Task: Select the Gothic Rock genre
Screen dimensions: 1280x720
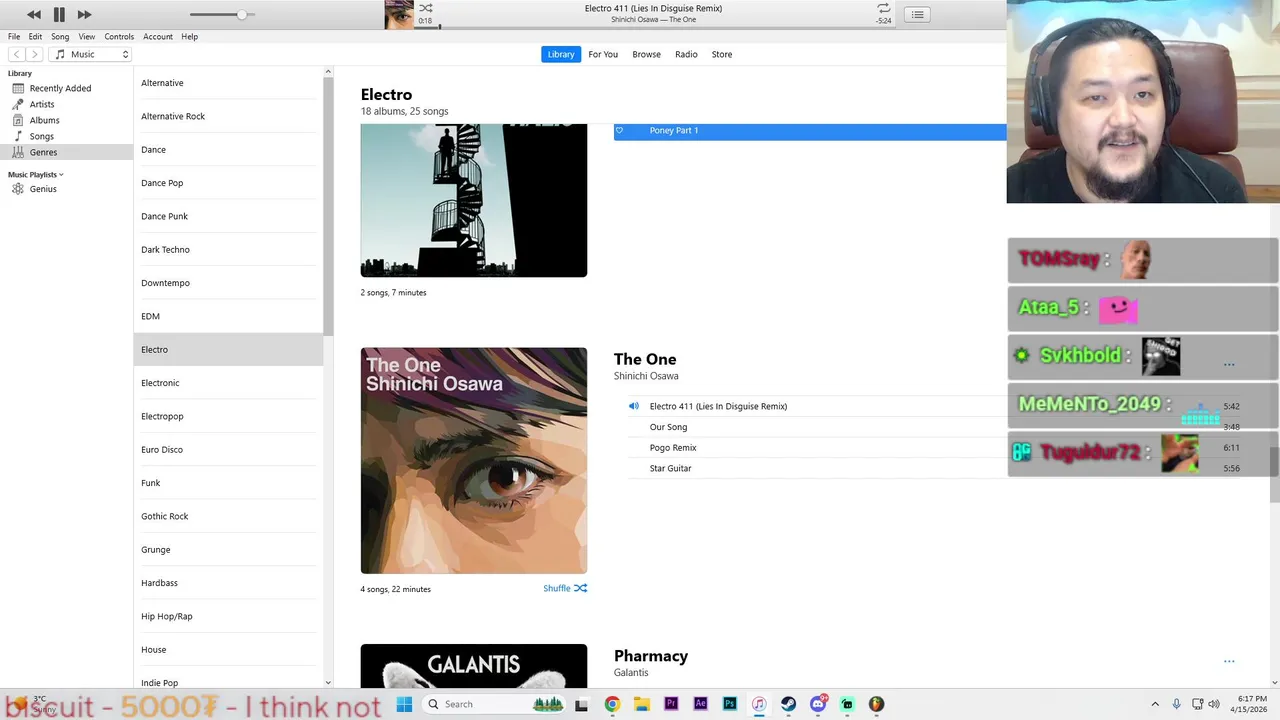Action: (228, 516)
